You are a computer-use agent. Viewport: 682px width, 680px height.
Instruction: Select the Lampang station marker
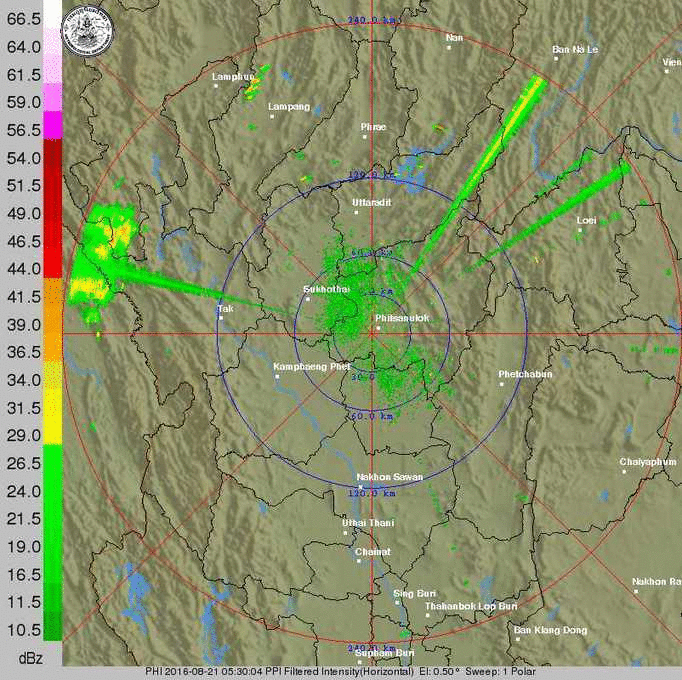(x=272, y=115)
